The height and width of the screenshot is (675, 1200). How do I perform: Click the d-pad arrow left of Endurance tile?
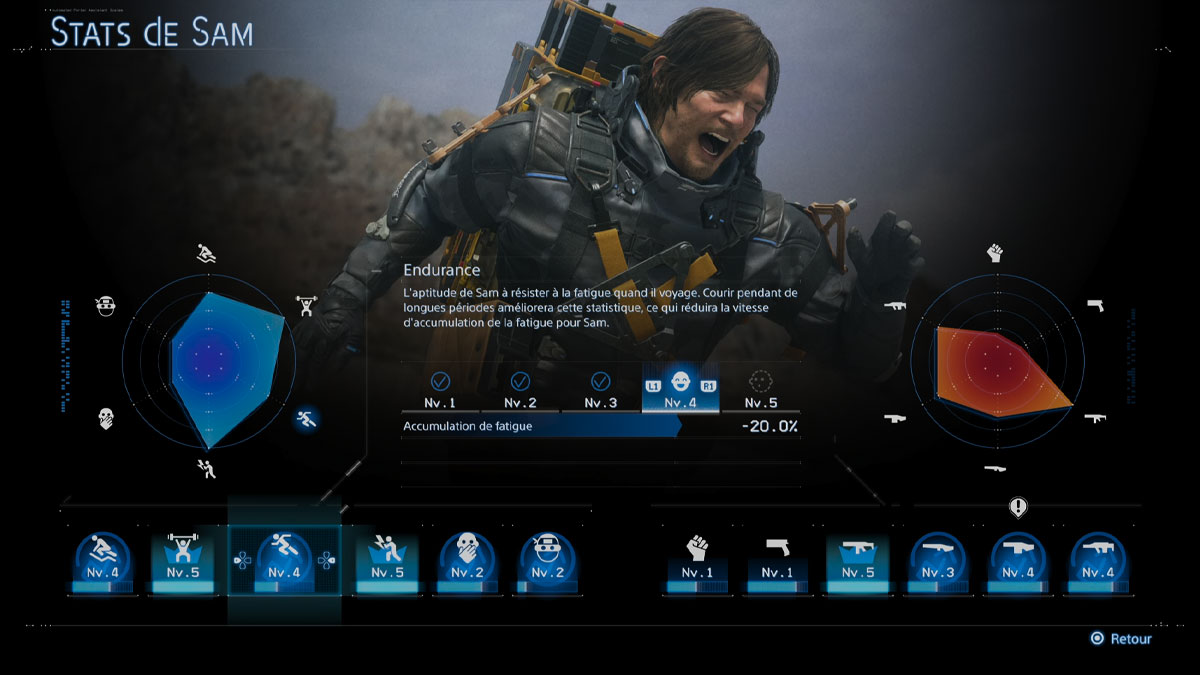pyautogui.click(x=241, y=561)
